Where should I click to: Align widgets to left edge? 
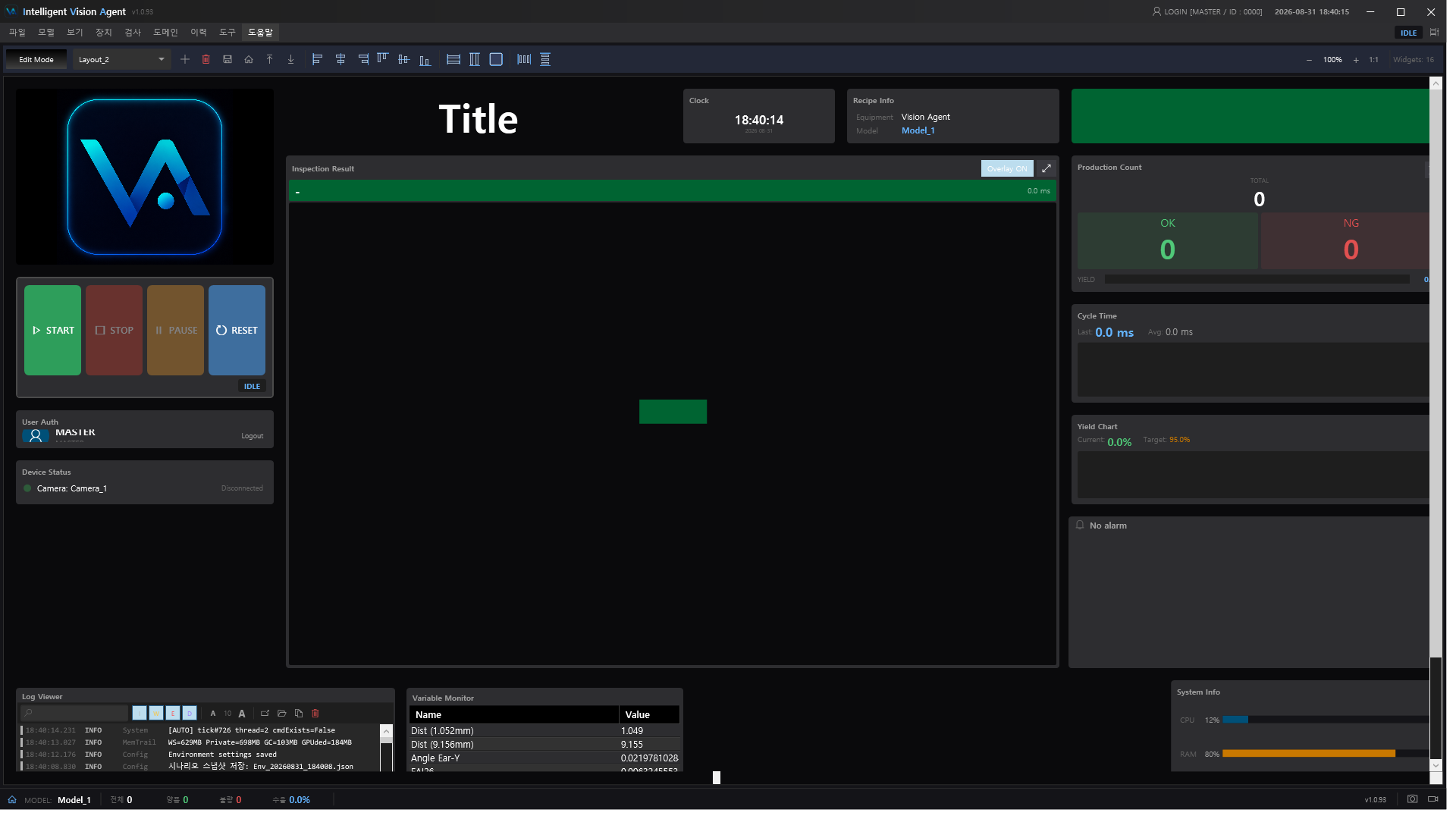[318, 60]
